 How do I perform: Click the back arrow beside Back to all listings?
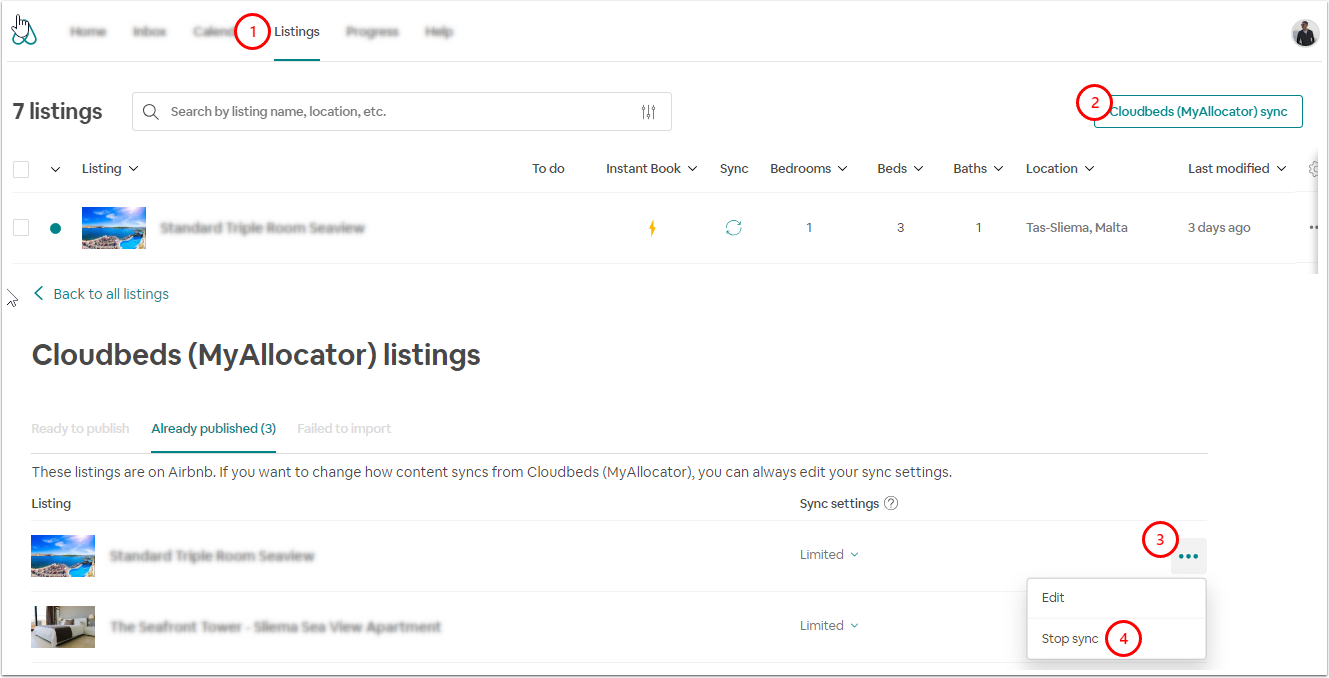tap(39, 293)
